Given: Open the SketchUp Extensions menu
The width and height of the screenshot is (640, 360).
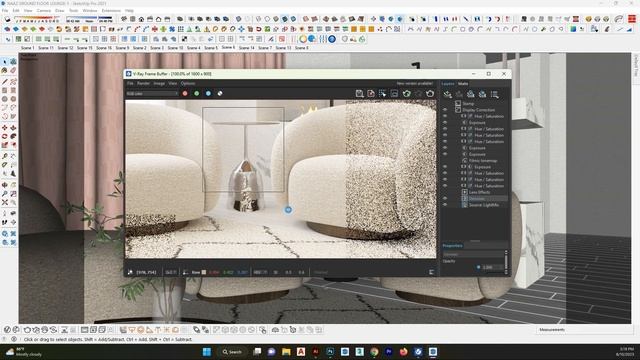Looking at the screenshot, I should point(111,11).
